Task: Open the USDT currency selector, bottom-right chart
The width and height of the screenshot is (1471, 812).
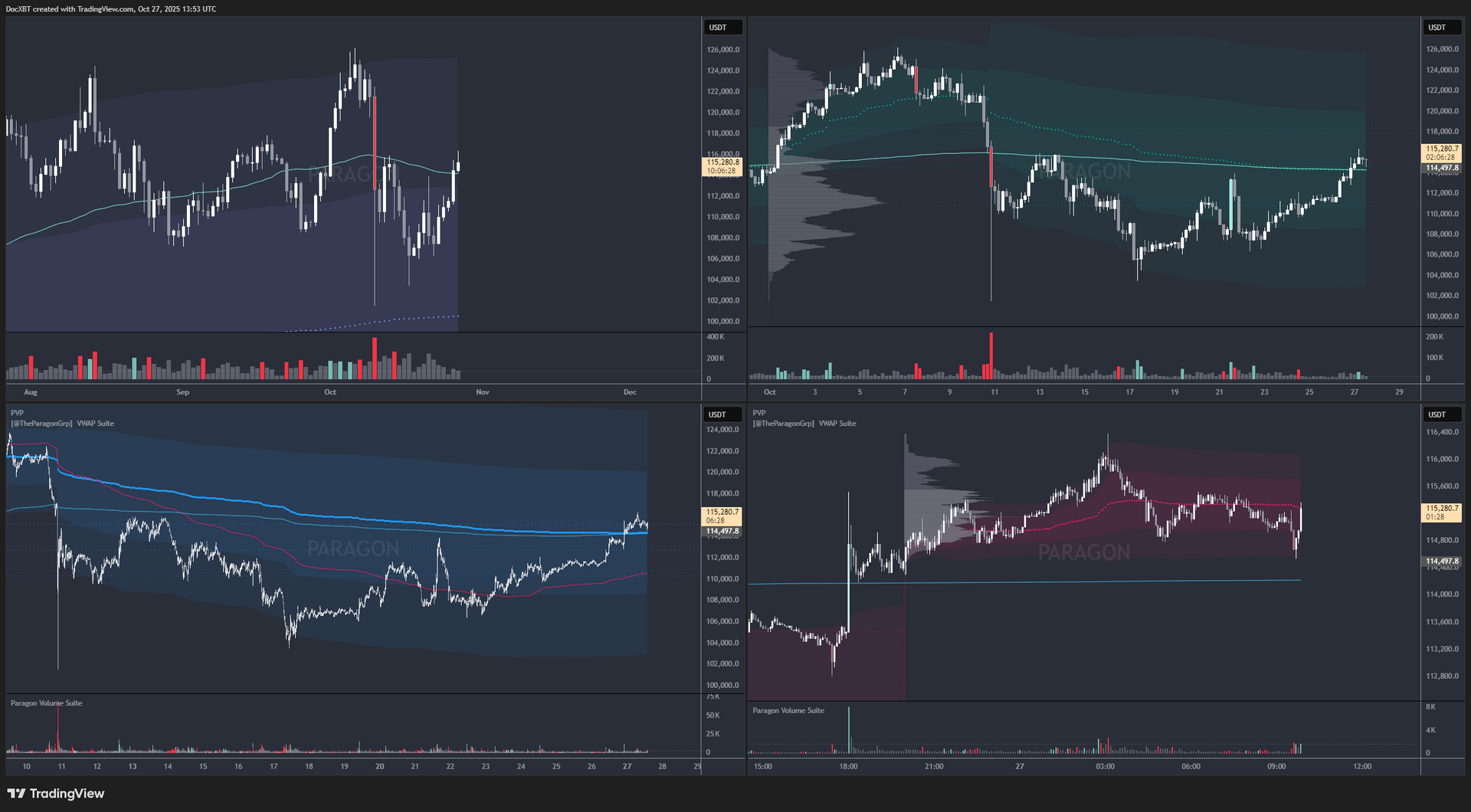Action: pyautogui.click(x=1442, y=414)
